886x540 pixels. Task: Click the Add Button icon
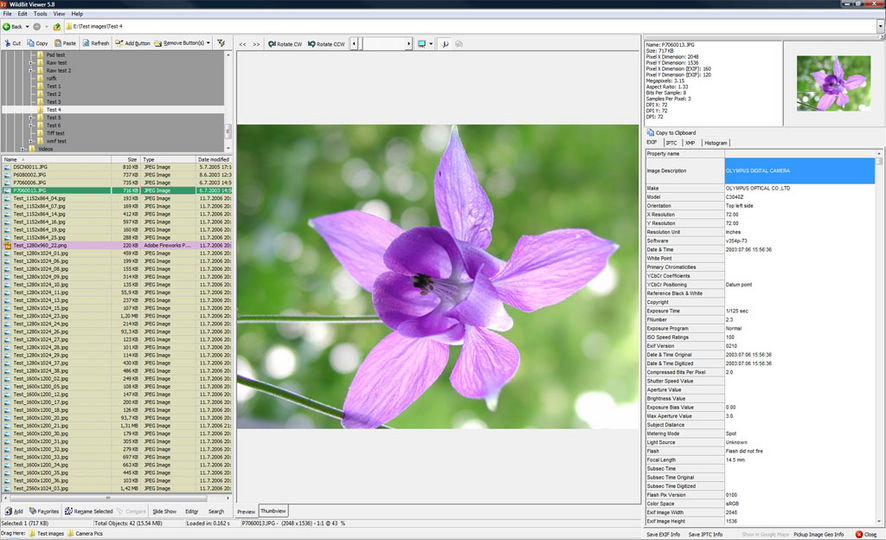(119, 43)
